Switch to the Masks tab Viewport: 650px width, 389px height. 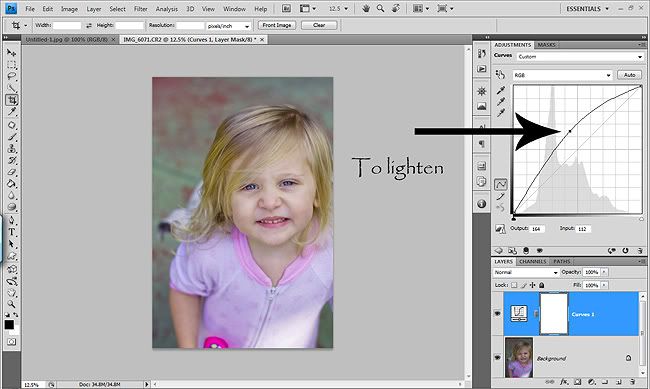546,45
